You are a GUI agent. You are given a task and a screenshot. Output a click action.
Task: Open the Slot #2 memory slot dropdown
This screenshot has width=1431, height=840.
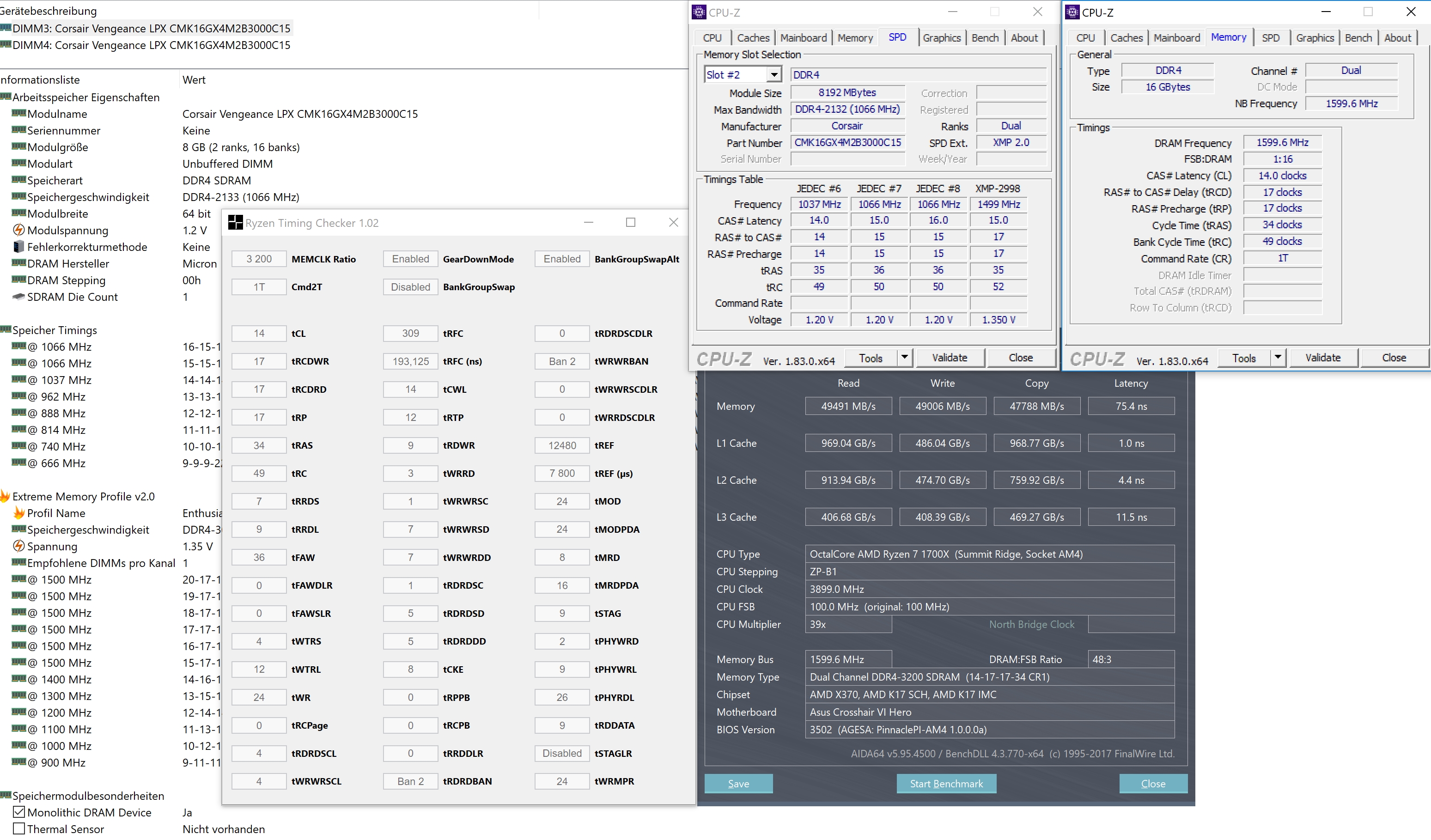tap(773, 74)
